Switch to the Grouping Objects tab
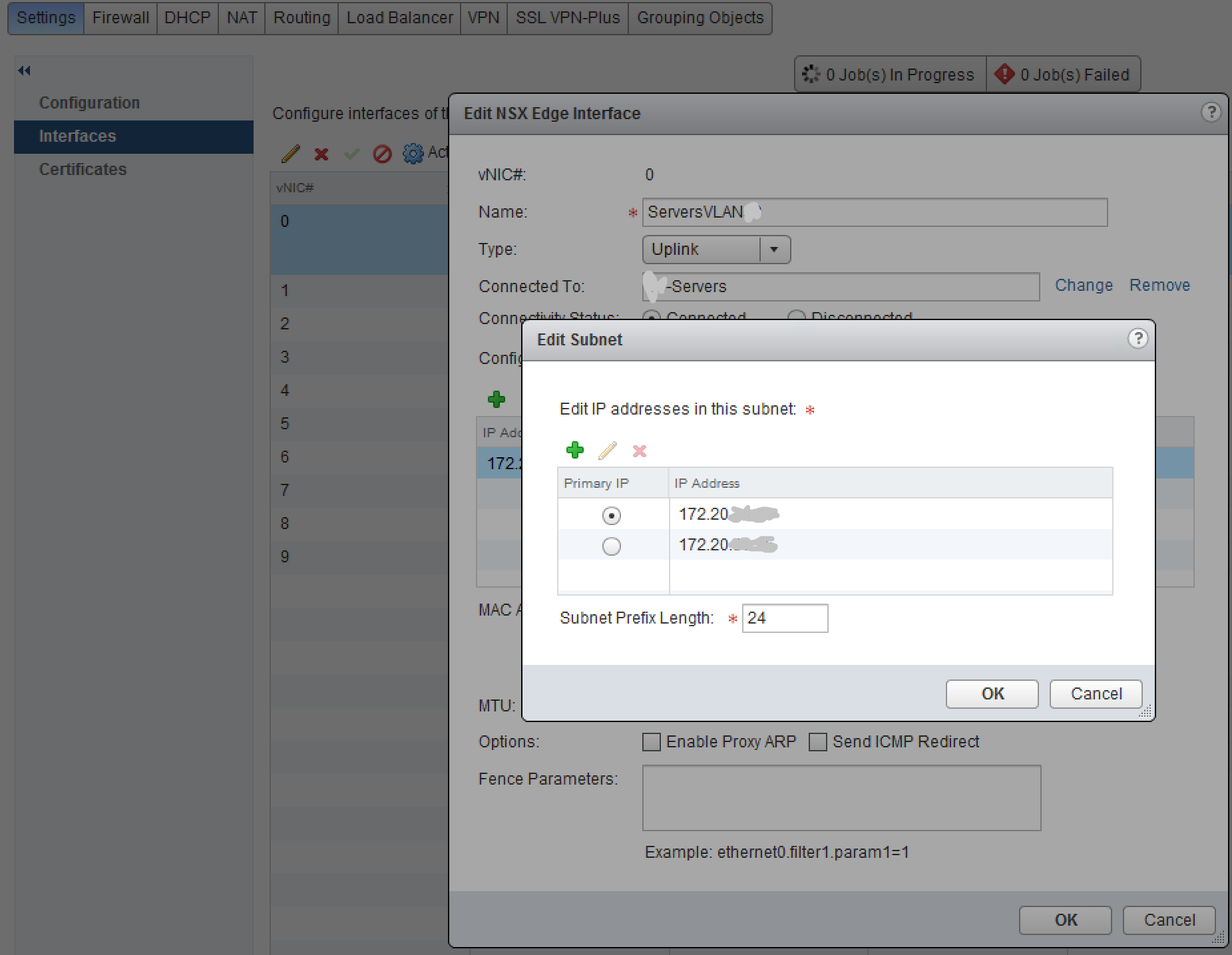Screen dimensions: 1232x955 click(x=700, y=18)
